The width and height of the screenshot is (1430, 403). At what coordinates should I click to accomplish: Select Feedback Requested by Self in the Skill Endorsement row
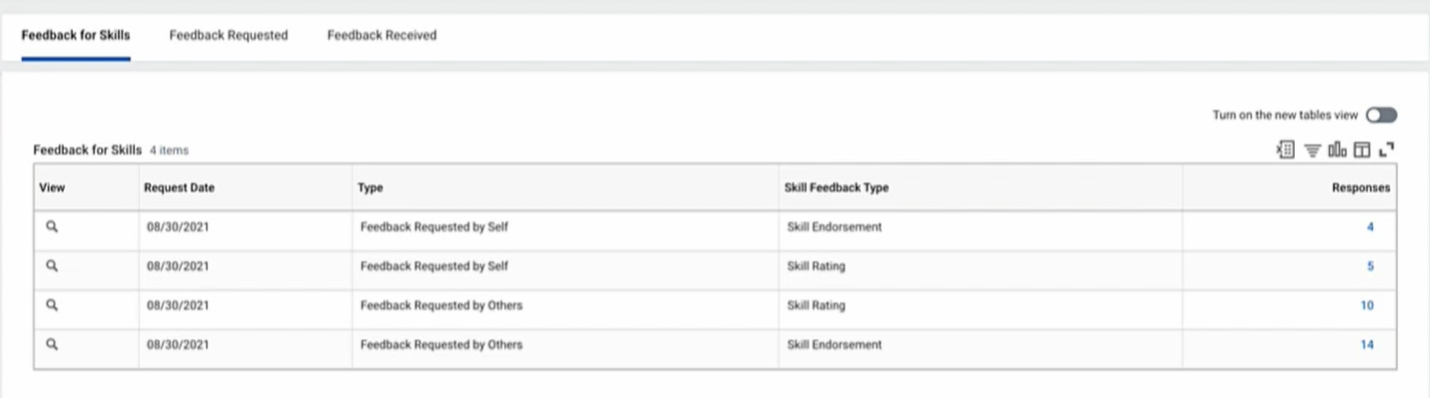pyautogui.click(x=434, y=227)
